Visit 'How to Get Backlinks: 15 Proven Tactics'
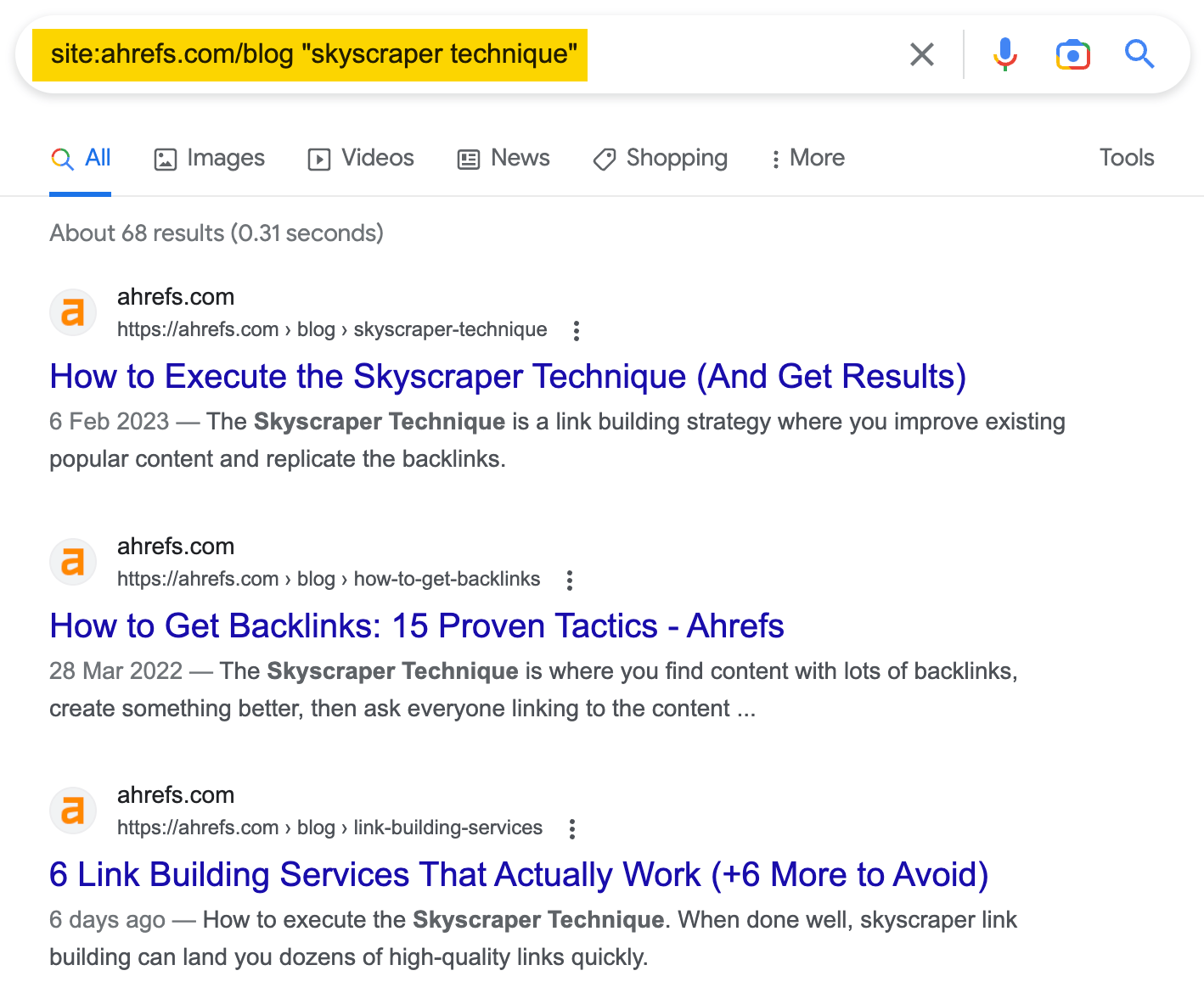 417,626
